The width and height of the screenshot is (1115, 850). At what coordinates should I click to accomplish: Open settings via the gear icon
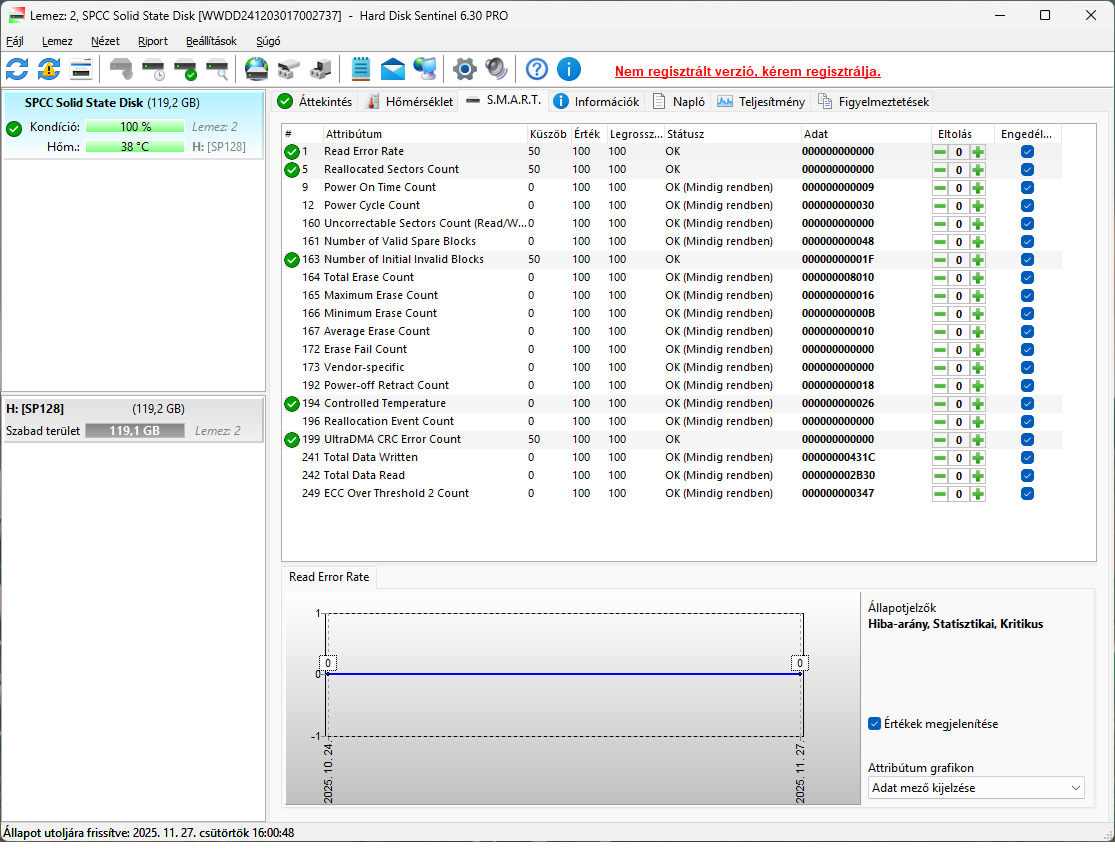pos(464,69)
